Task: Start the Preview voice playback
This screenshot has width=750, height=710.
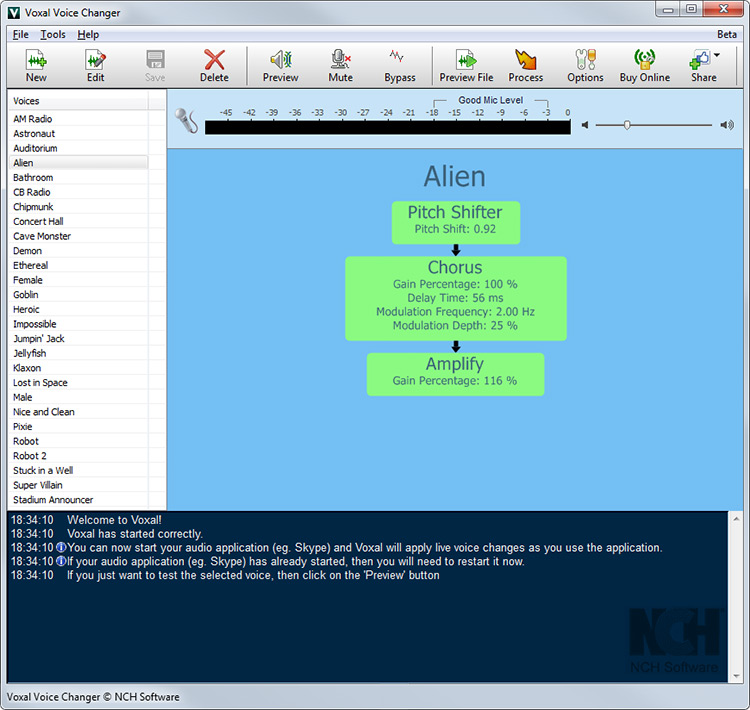Action: 280,66
